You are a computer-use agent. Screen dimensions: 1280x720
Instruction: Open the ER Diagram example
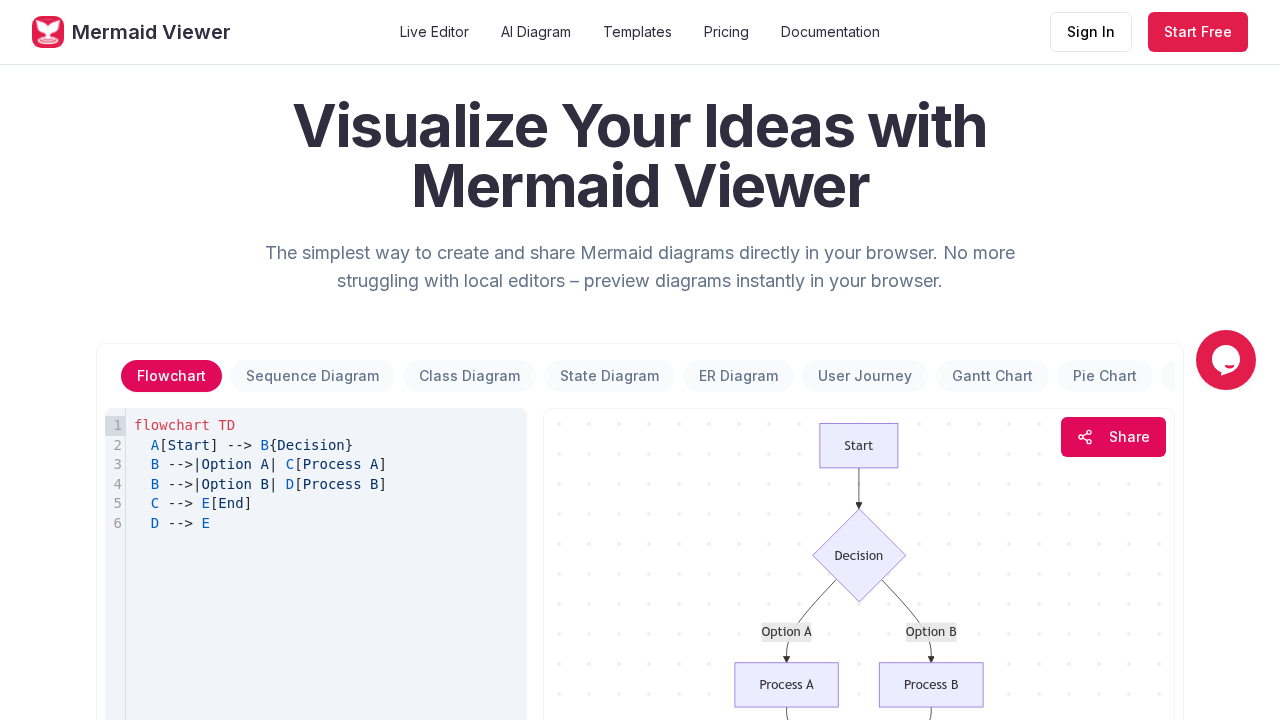(738, 377)
